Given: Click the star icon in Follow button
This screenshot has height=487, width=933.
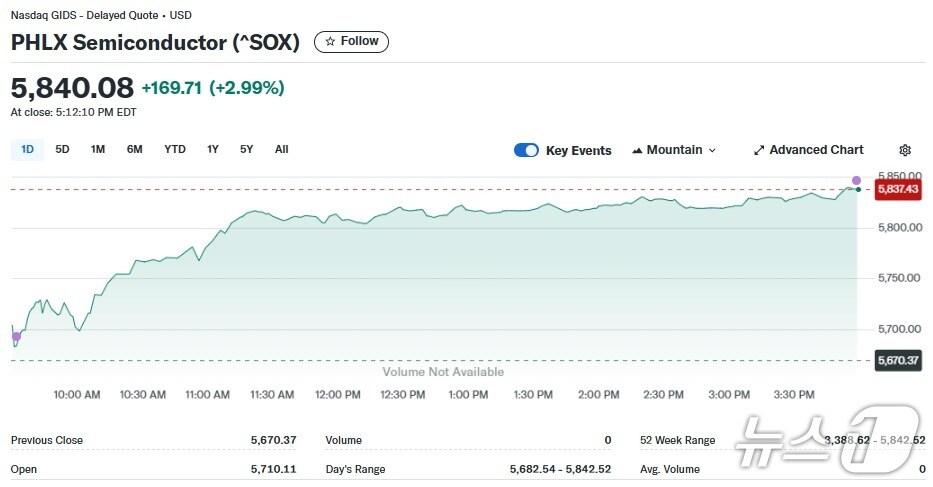Looking at the screenshot, I should pos(330,42).
